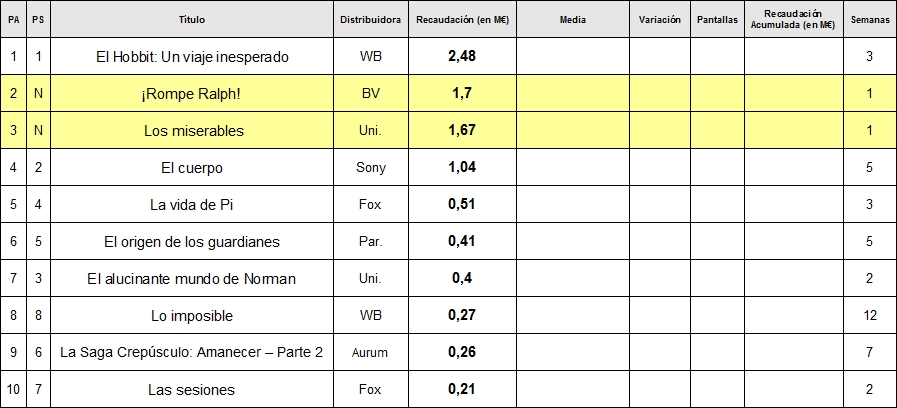
Task: Select the Recaudación (en M€) header cell
Action: tap(462, 19)
